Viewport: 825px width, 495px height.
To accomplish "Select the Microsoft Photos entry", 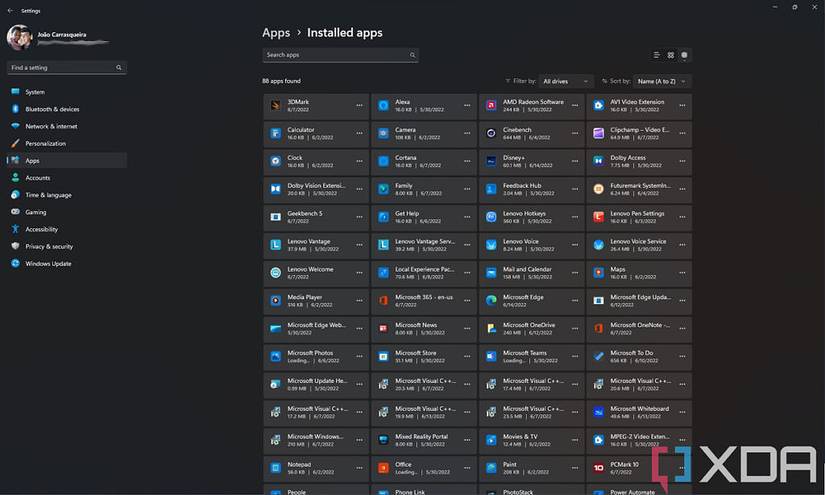I will click(x=316, y=357).
